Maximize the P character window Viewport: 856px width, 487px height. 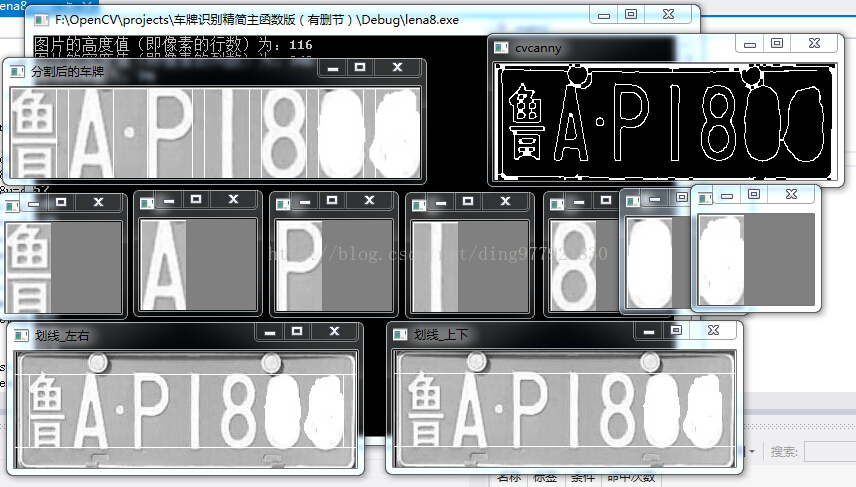(332, 200)
